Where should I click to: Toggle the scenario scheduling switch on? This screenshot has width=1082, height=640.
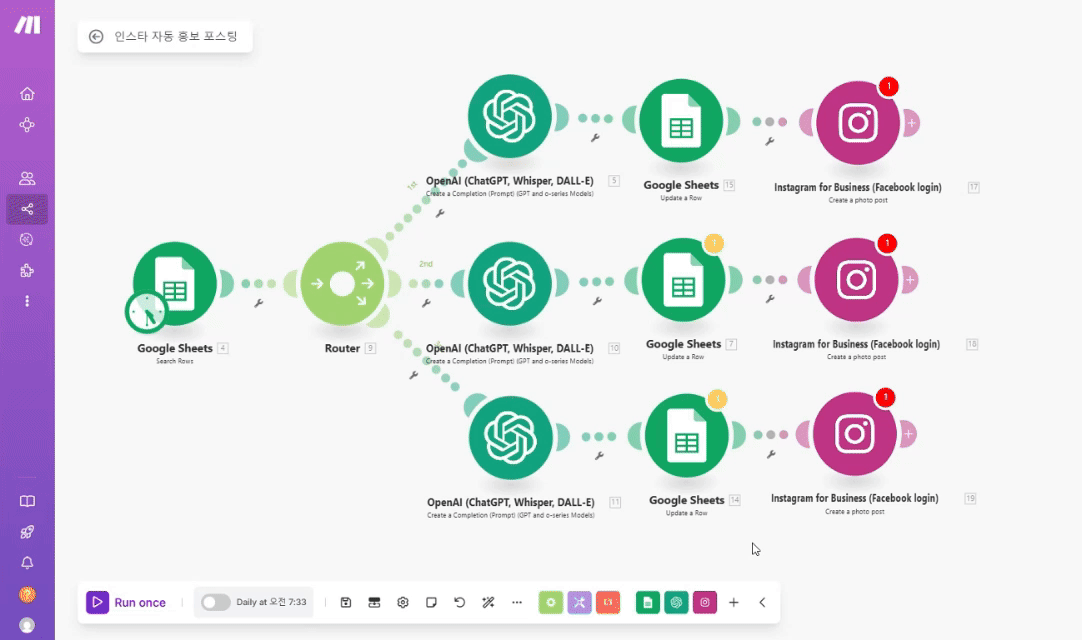215,602
